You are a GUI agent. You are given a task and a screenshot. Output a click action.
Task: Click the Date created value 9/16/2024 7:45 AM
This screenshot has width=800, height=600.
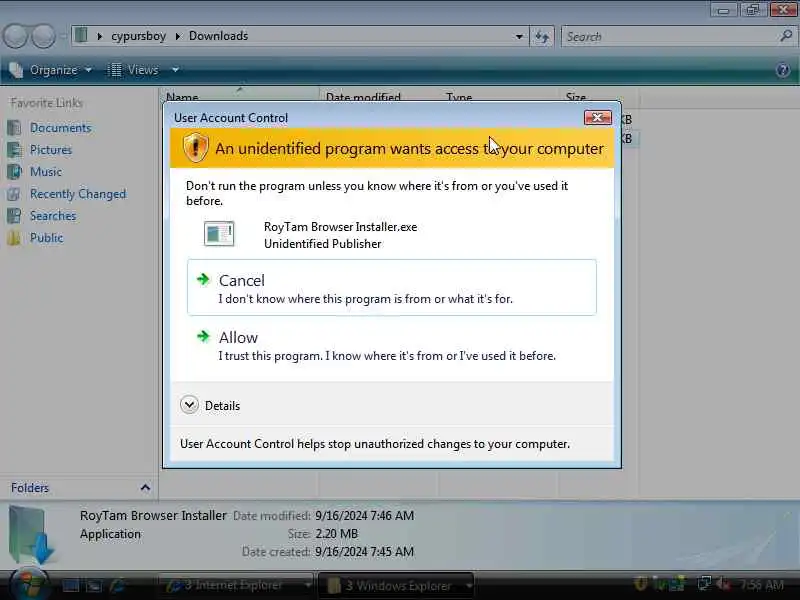point(364,552)
